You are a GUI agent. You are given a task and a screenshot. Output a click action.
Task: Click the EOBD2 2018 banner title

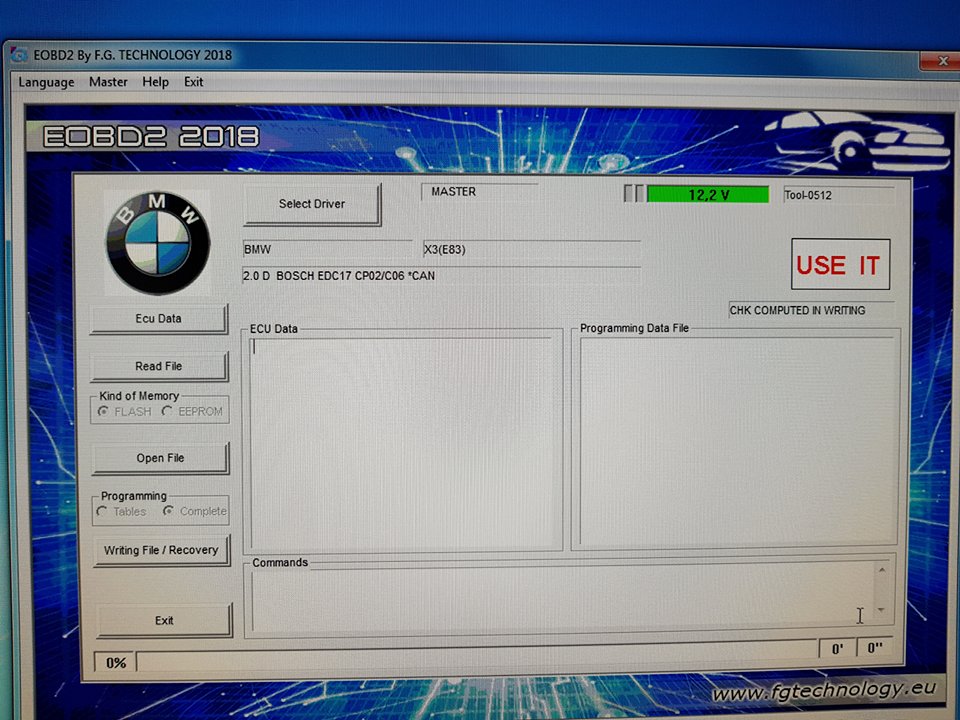click(x=151, y=136)
